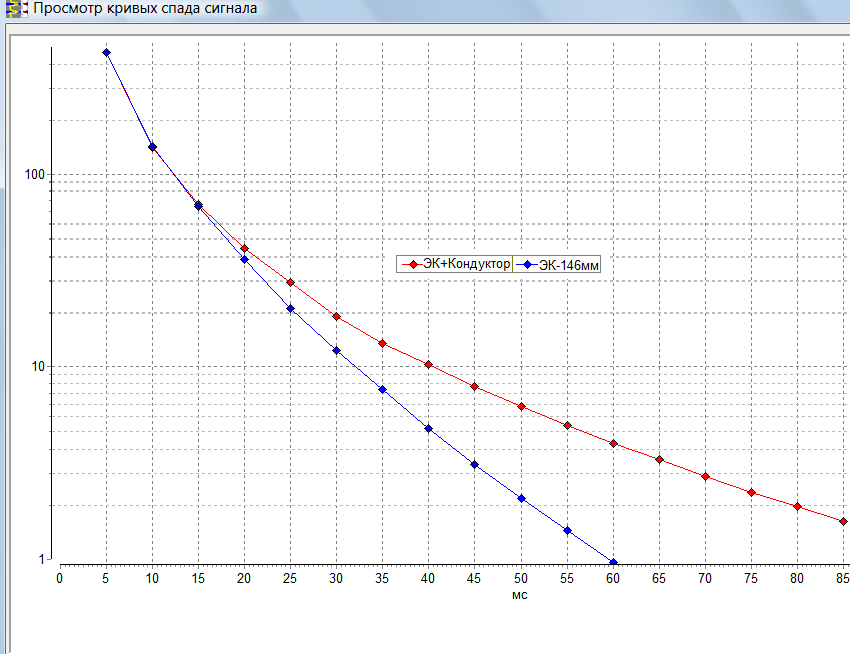Image resolution: width=850 pixels, height=654 pixels.
Task: Click the red data point at 75 мс
Action: tap(751, 492)
